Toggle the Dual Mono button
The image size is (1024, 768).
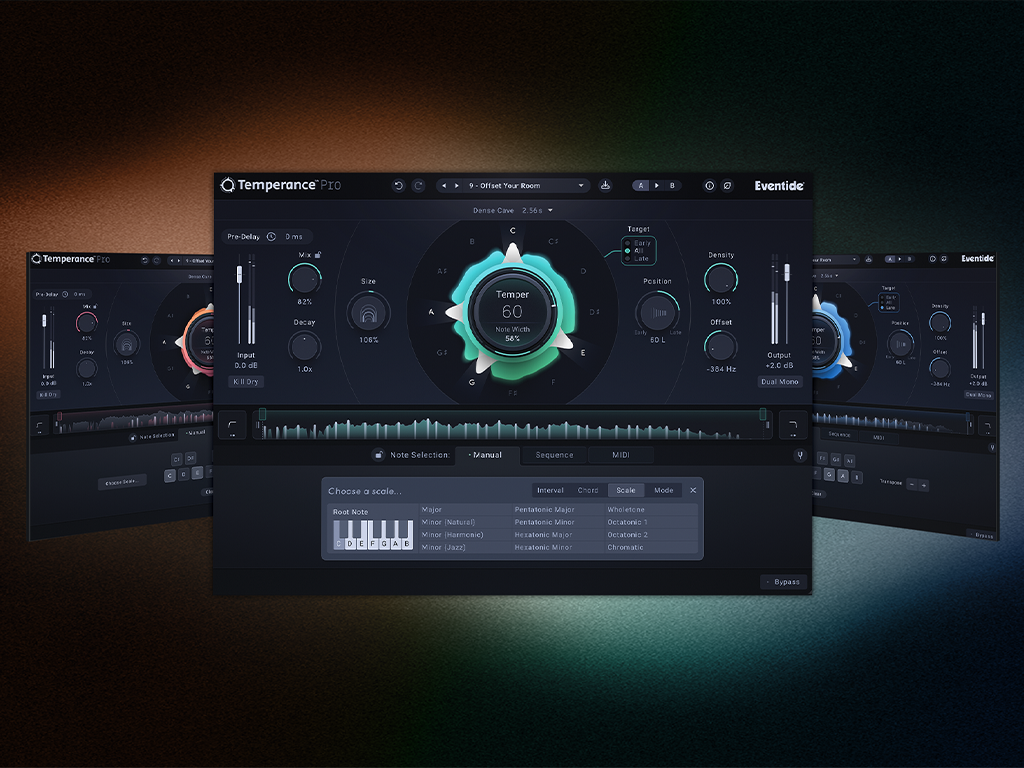[780, 382]
